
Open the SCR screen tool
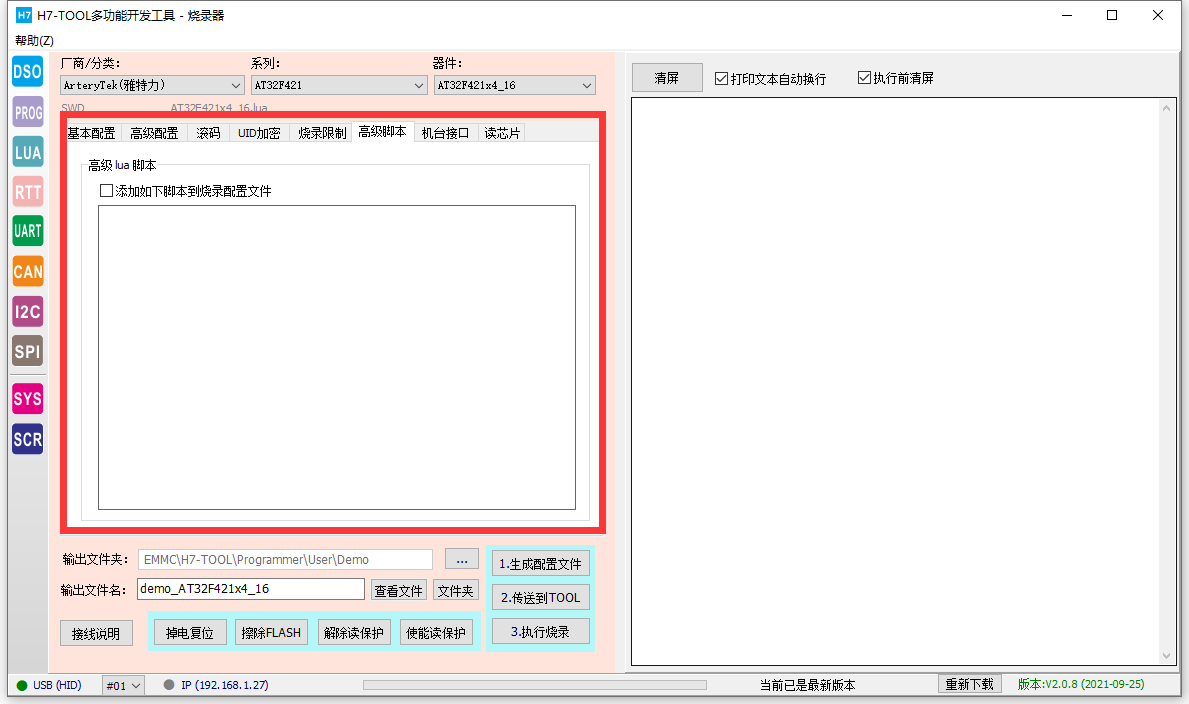point(27,439)
